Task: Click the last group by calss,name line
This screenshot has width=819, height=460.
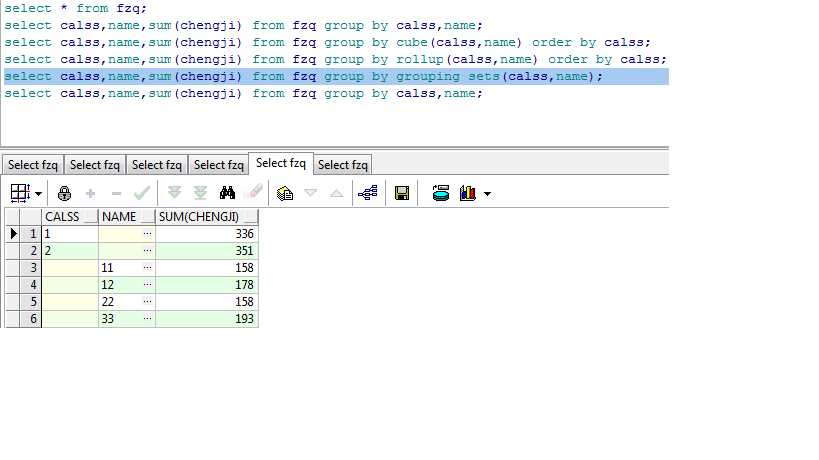Action: [243, 93]
